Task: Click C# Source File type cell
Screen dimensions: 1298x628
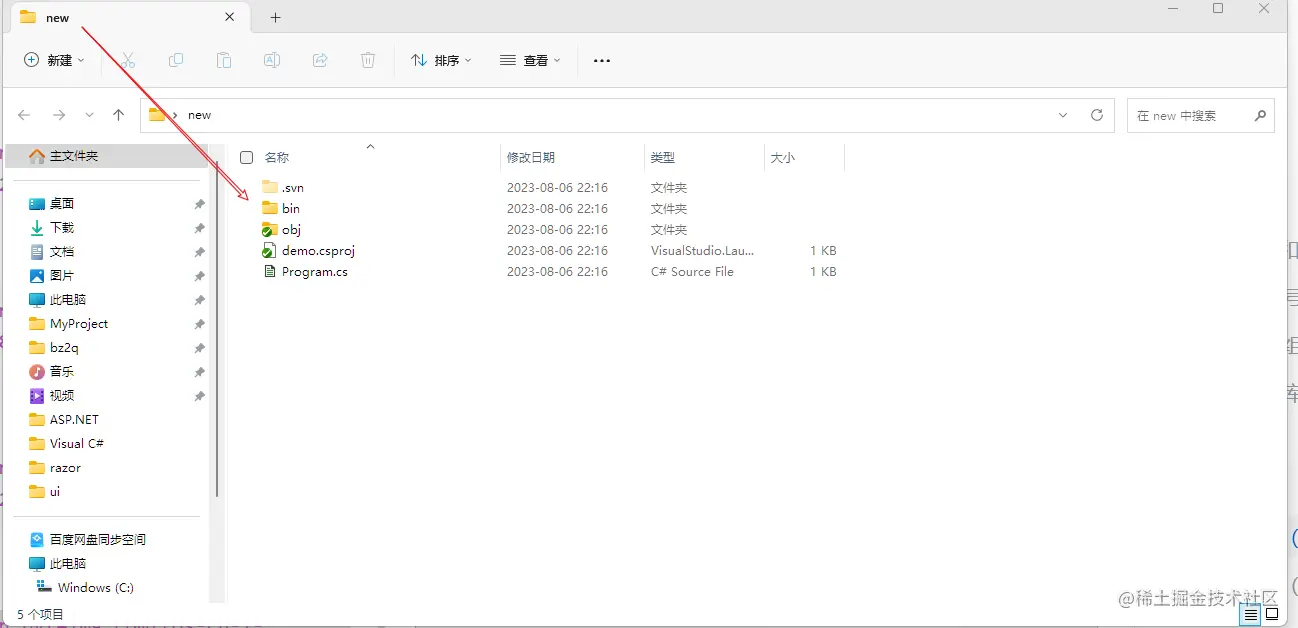Action: [692, 272]
